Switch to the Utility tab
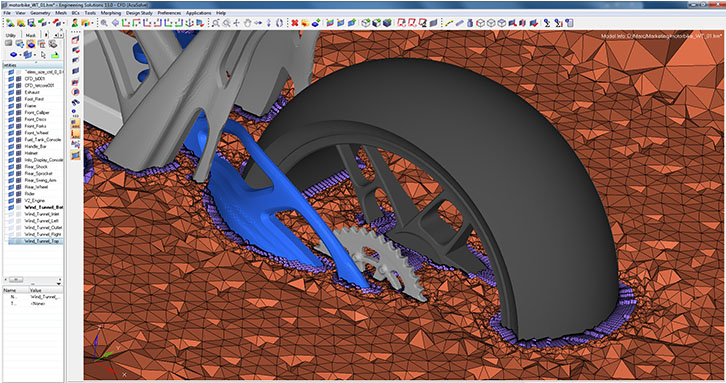 11,35
